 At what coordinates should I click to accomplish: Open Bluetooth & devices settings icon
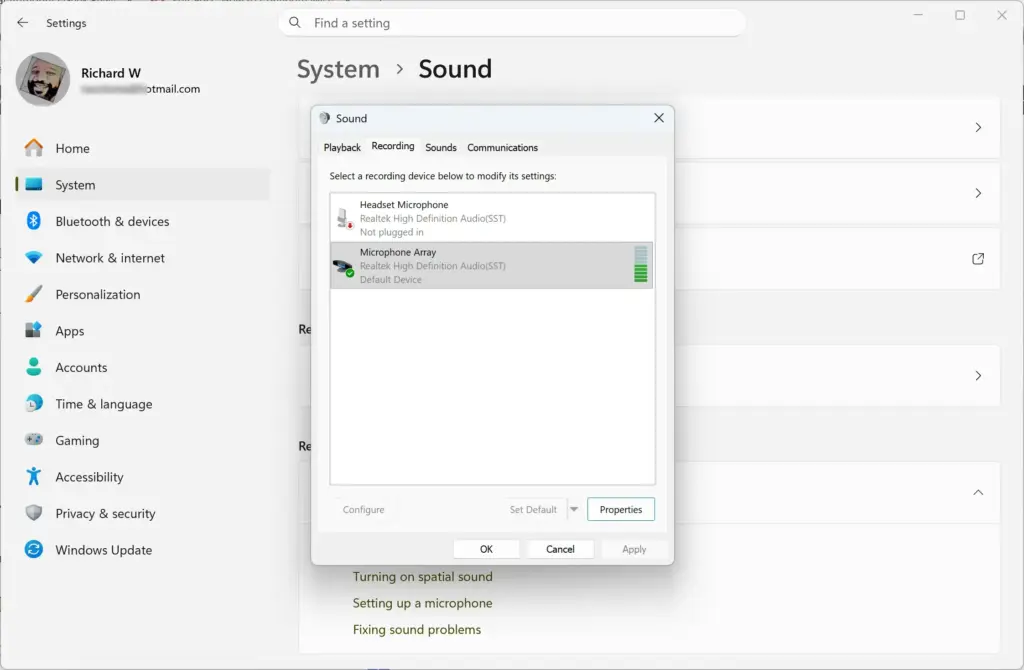[x=33, y=221]
